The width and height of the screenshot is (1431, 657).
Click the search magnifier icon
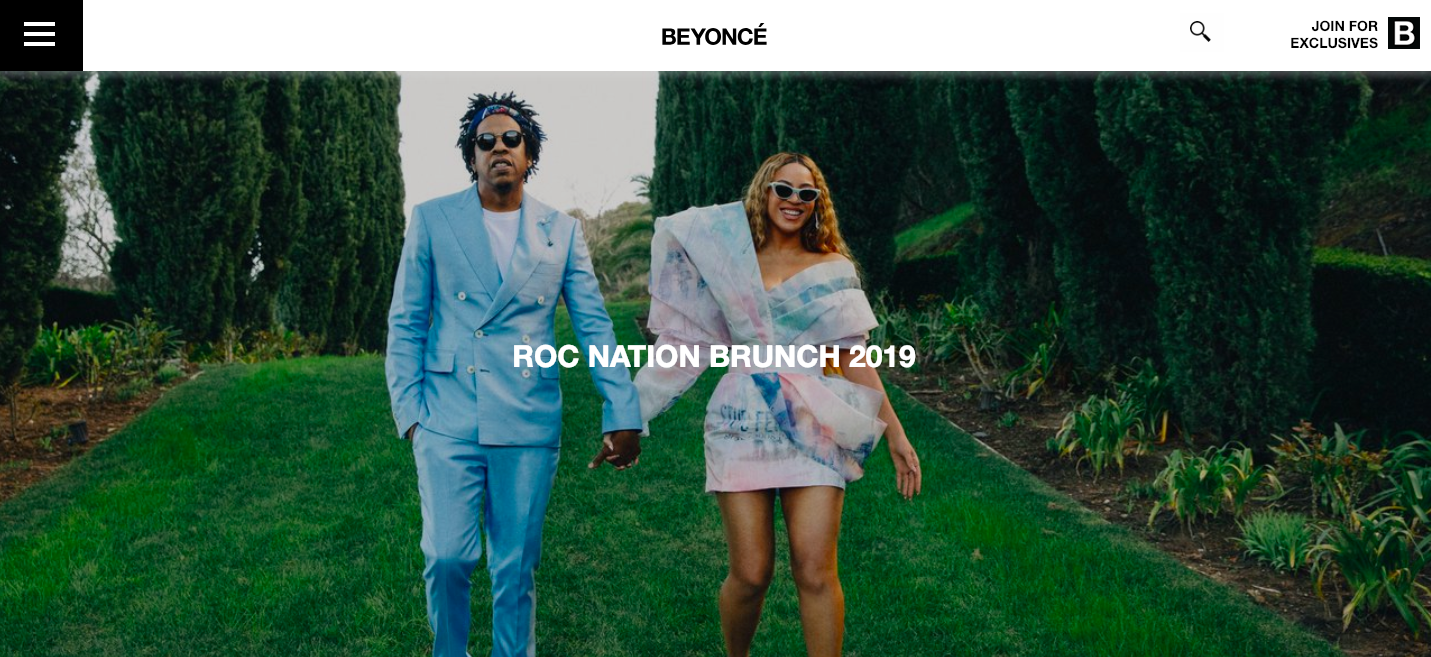click(x=1200, y=31)
